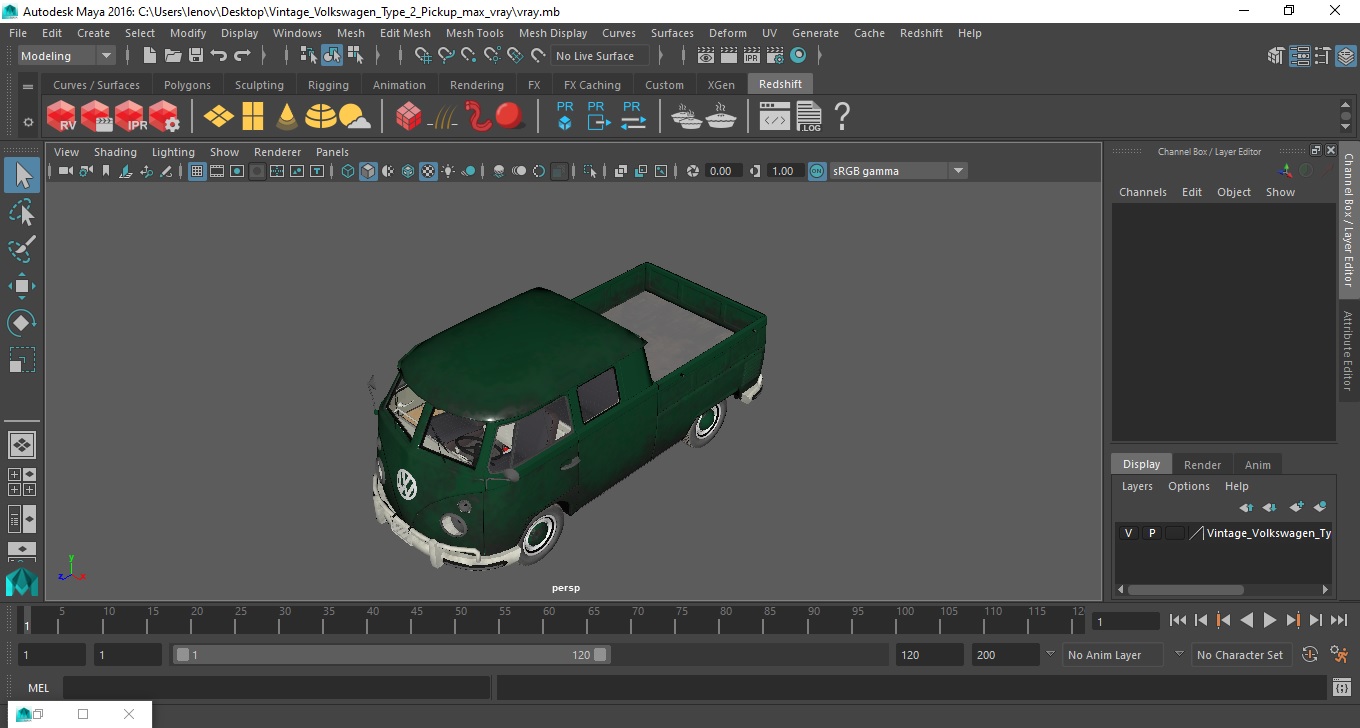The height and width of the screenshot is (728, 1360).
Task: Click the red volume cube shelf icon
Action: pos(409,116)
